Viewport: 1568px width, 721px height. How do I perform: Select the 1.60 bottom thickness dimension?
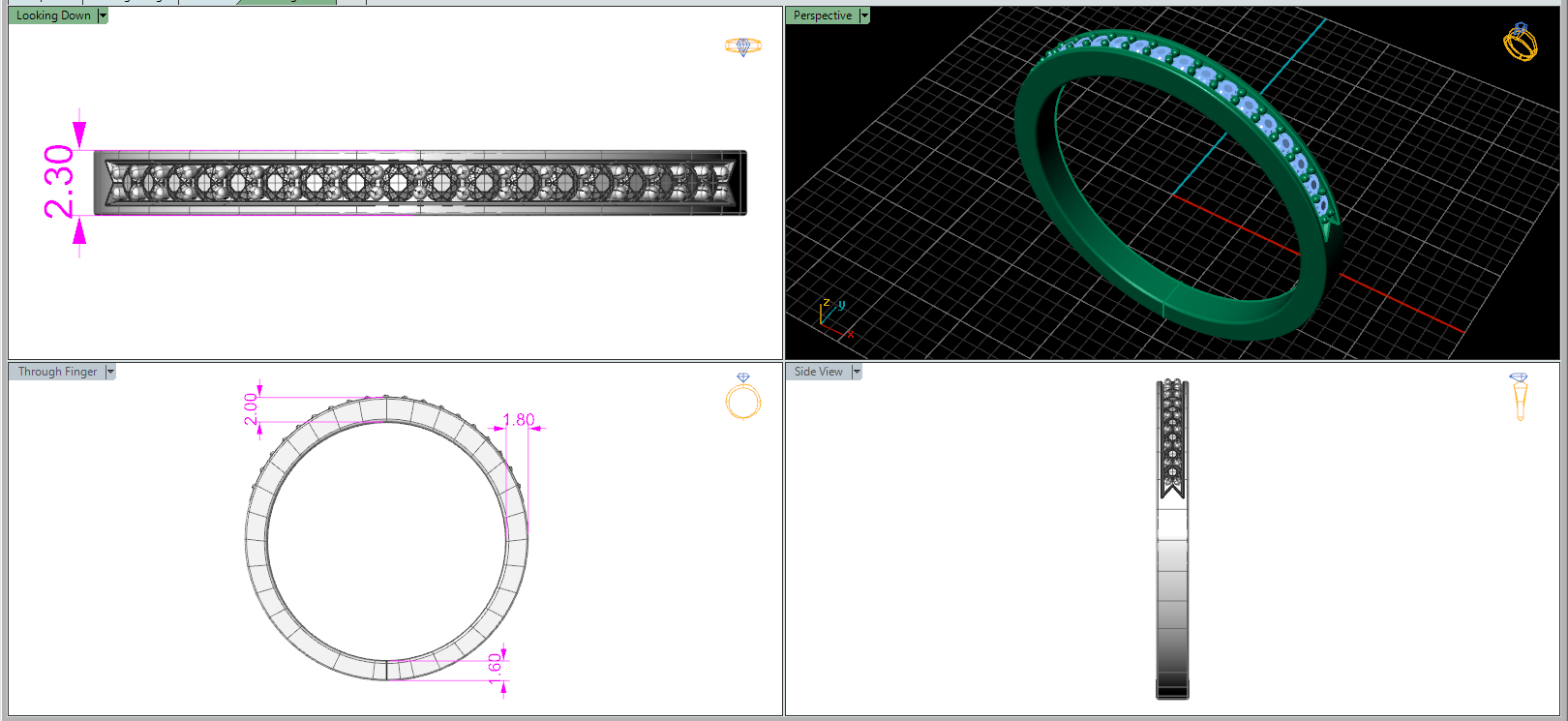495,668
